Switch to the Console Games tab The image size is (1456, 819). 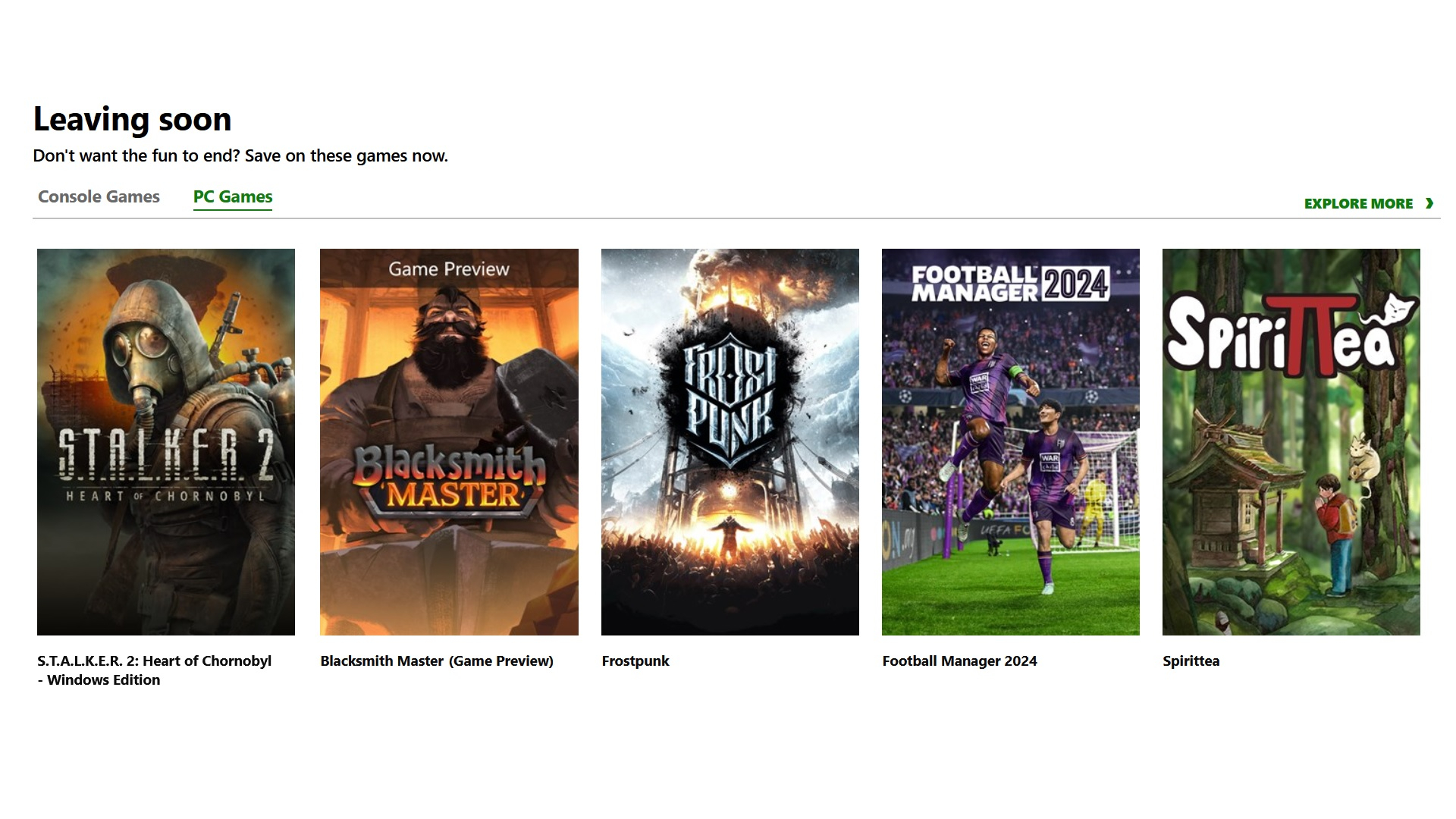click(x=99, y=197)
